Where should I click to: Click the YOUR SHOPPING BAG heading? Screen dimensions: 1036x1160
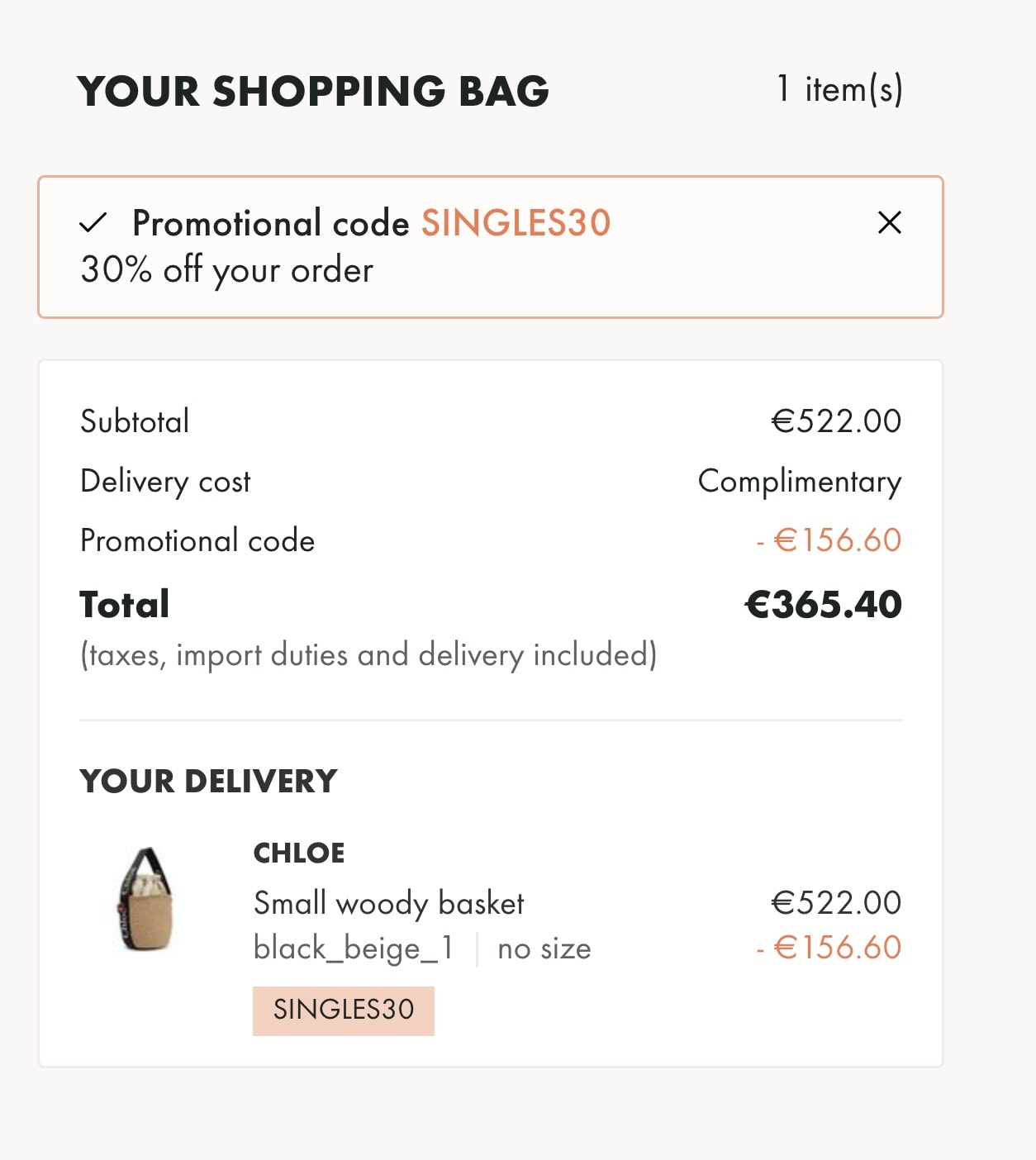[313, 91]
